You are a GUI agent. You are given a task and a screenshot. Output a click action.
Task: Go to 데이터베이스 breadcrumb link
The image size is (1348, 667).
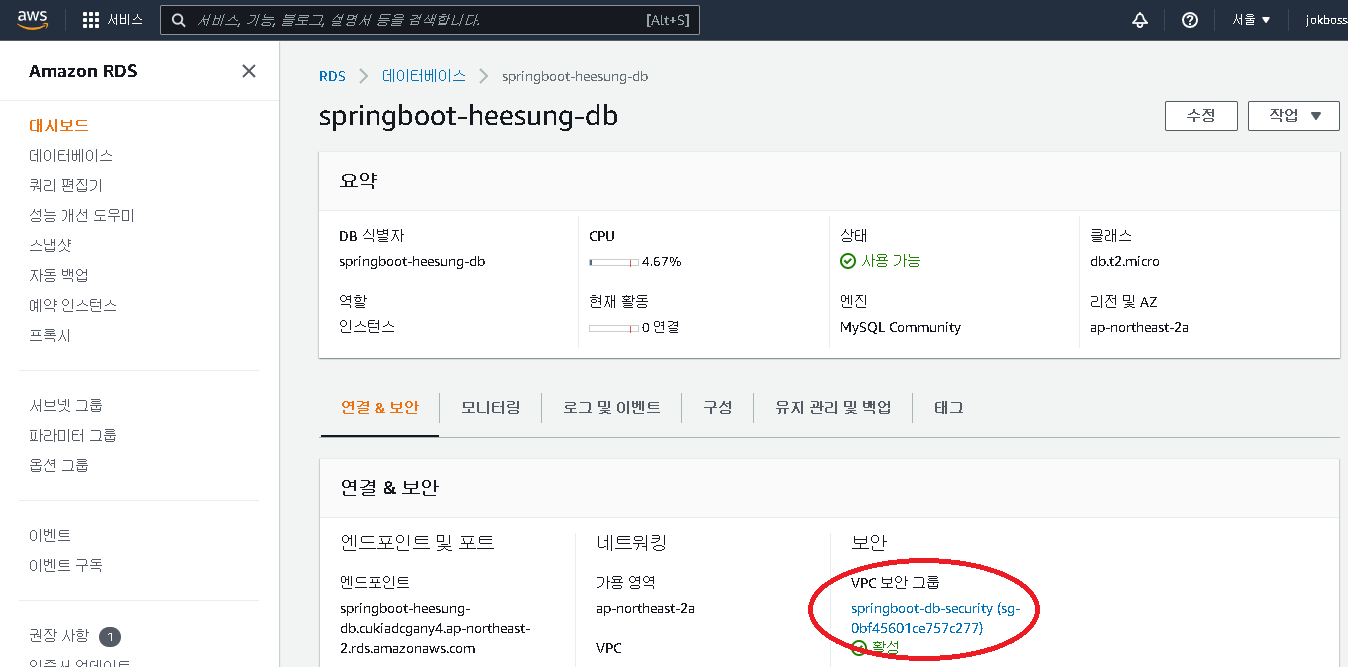click(x=424, y=76)
